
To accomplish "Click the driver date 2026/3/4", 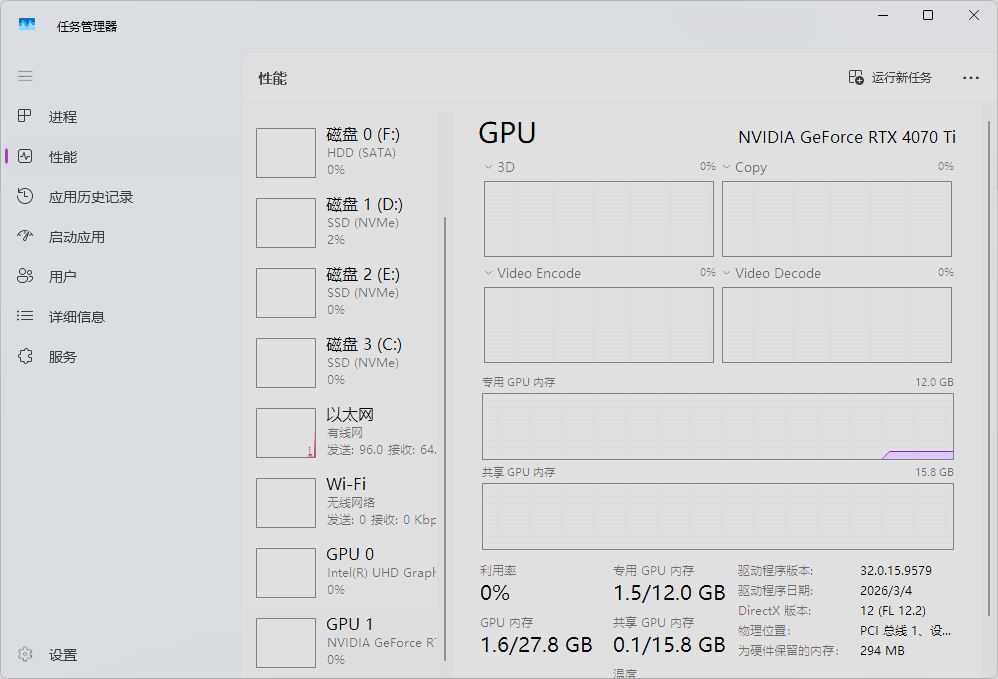I will tap(885, 591).
